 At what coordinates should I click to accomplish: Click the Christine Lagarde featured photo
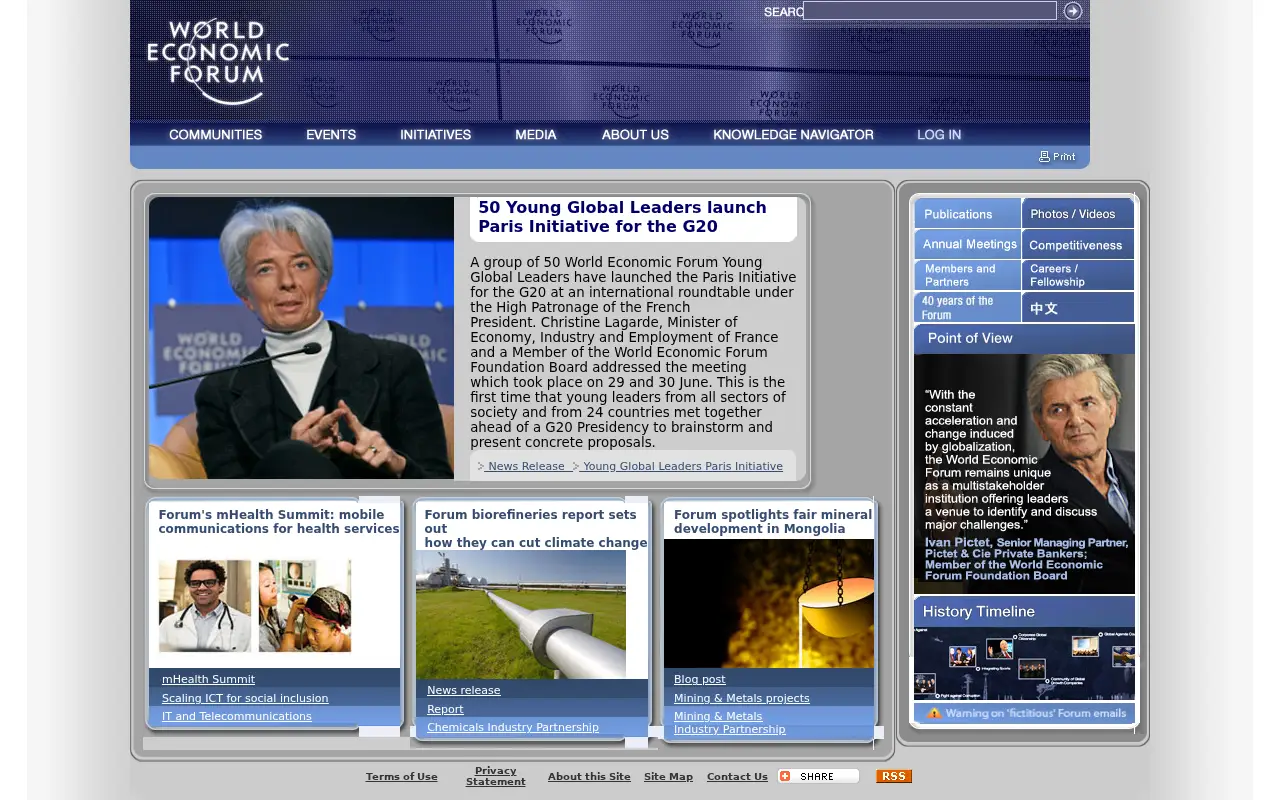[x=301, y=338]
